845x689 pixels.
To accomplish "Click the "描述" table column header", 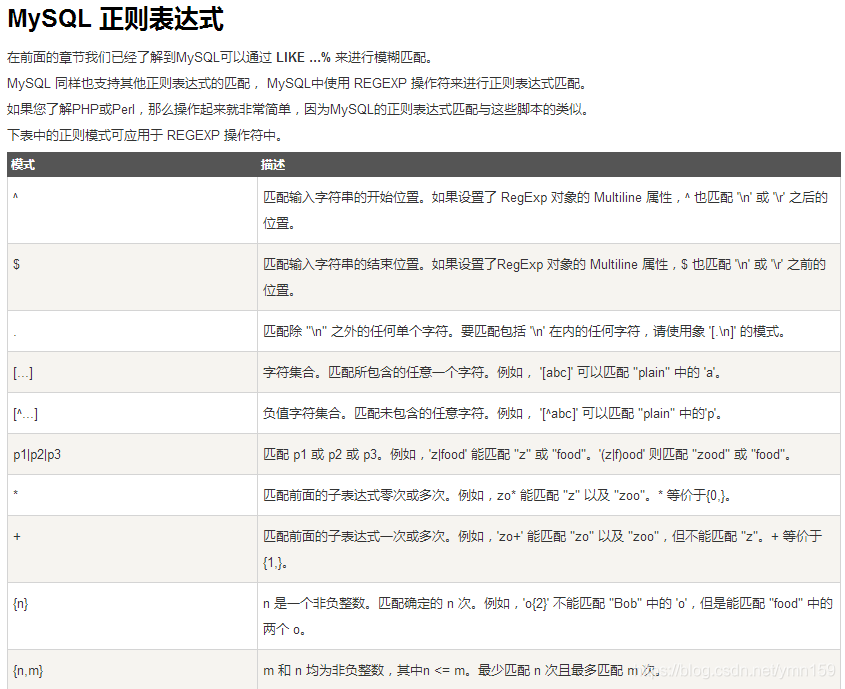I will (549, 164).
